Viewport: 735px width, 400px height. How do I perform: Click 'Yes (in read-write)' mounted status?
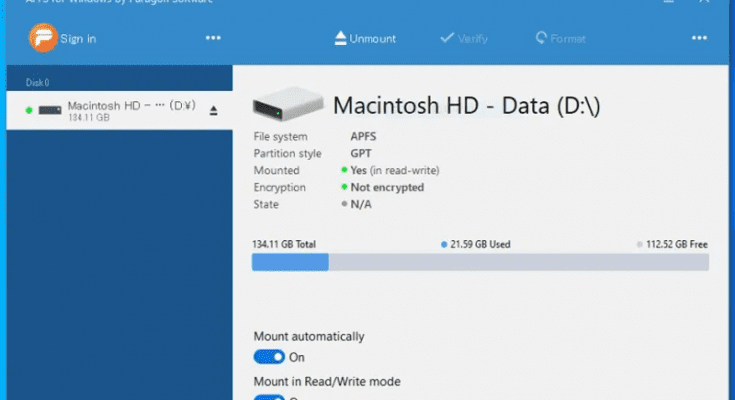(x=395, y=170)
